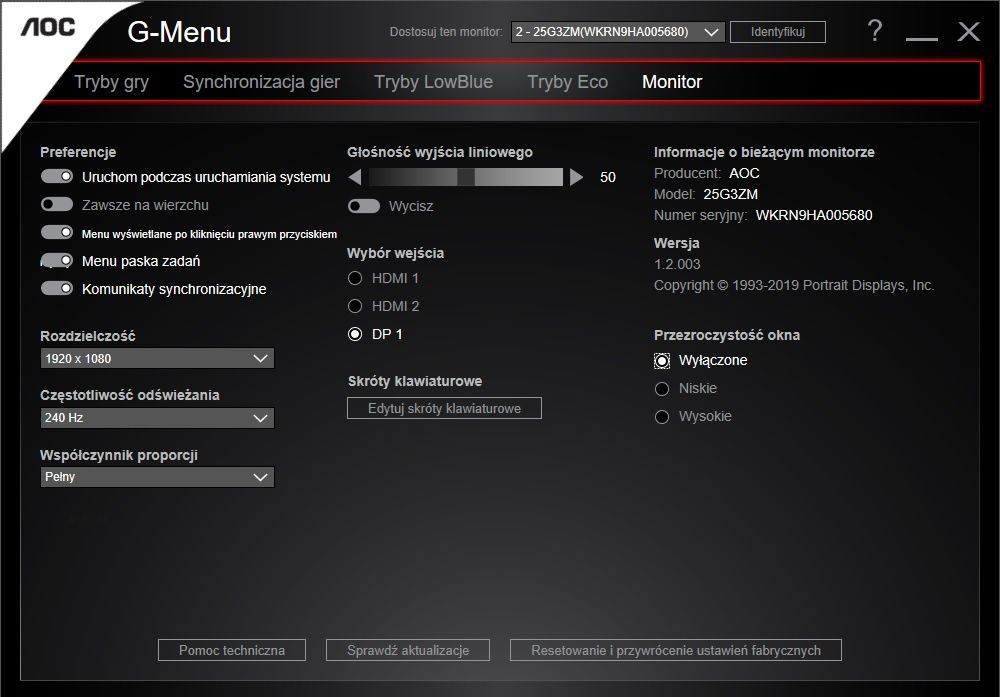Image resolution: width=1000 pixels, height=697 pixels.
Task: Select the Monitor tab
Action: (672, 82)
